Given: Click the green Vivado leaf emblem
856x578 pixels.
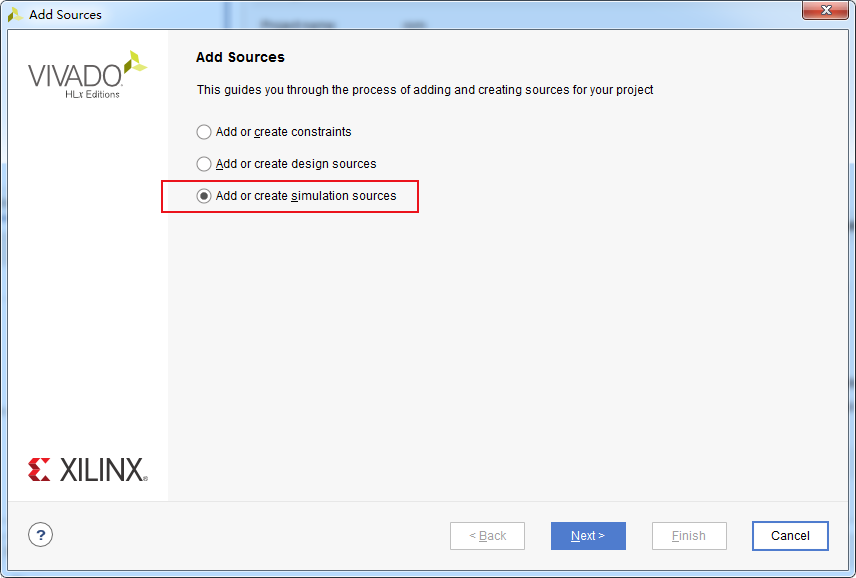Looking at the screenshot, I should pyautogui.click(x=135, y=62).
